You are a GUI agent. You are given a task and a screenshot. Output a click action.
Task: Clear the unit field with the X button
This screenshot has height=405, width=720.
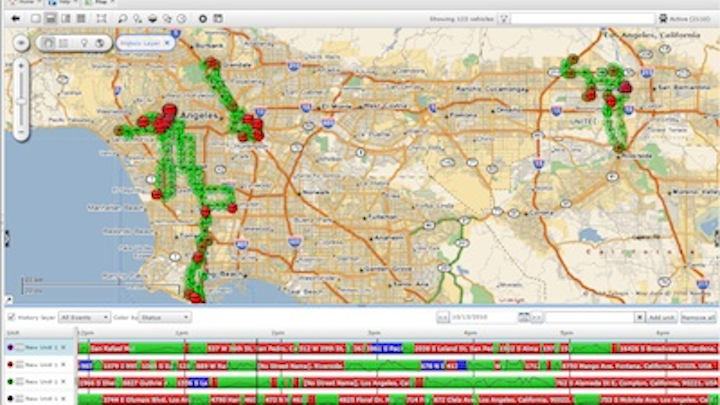[x=639, y=317]
